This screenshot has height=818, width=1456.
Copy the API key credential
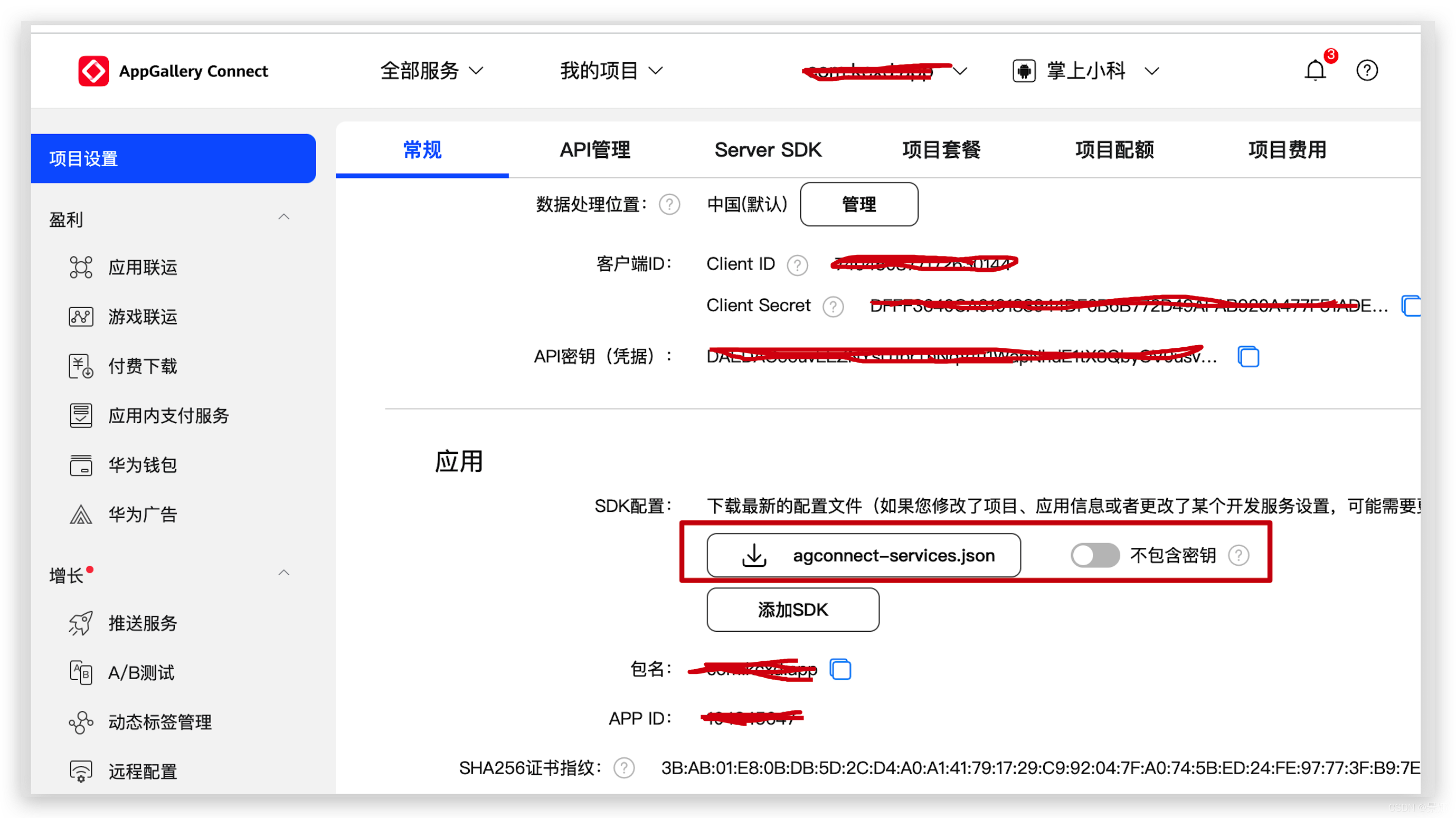(1248, 356)
